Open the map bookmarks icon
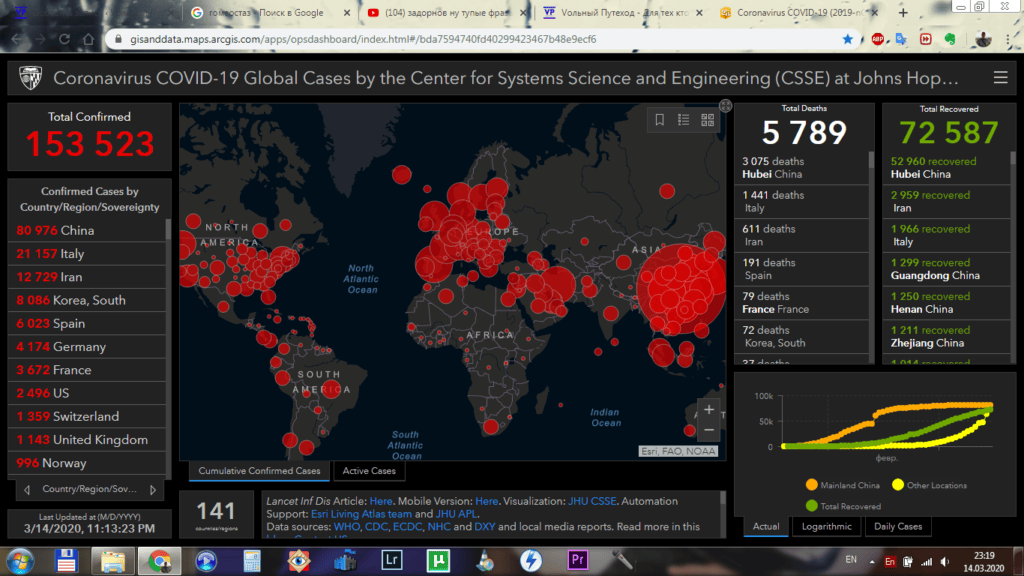The width and height of the screenshot is (1024, 576). coord(660,120)
